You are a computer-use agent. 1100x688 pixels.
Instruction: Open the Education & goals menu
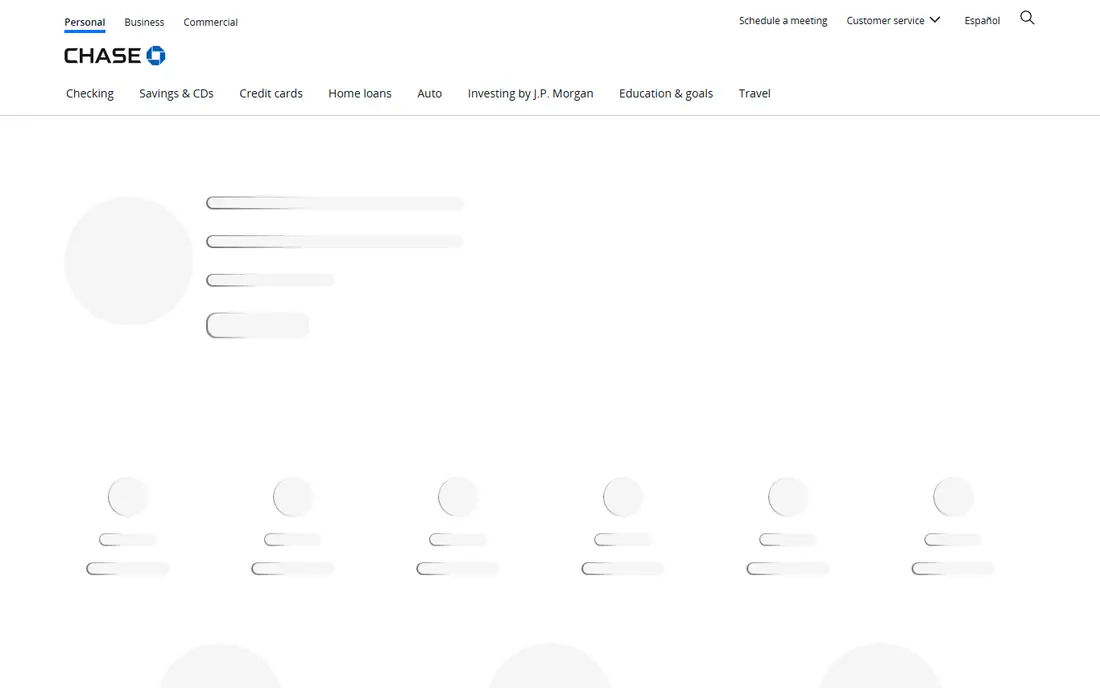666,93
